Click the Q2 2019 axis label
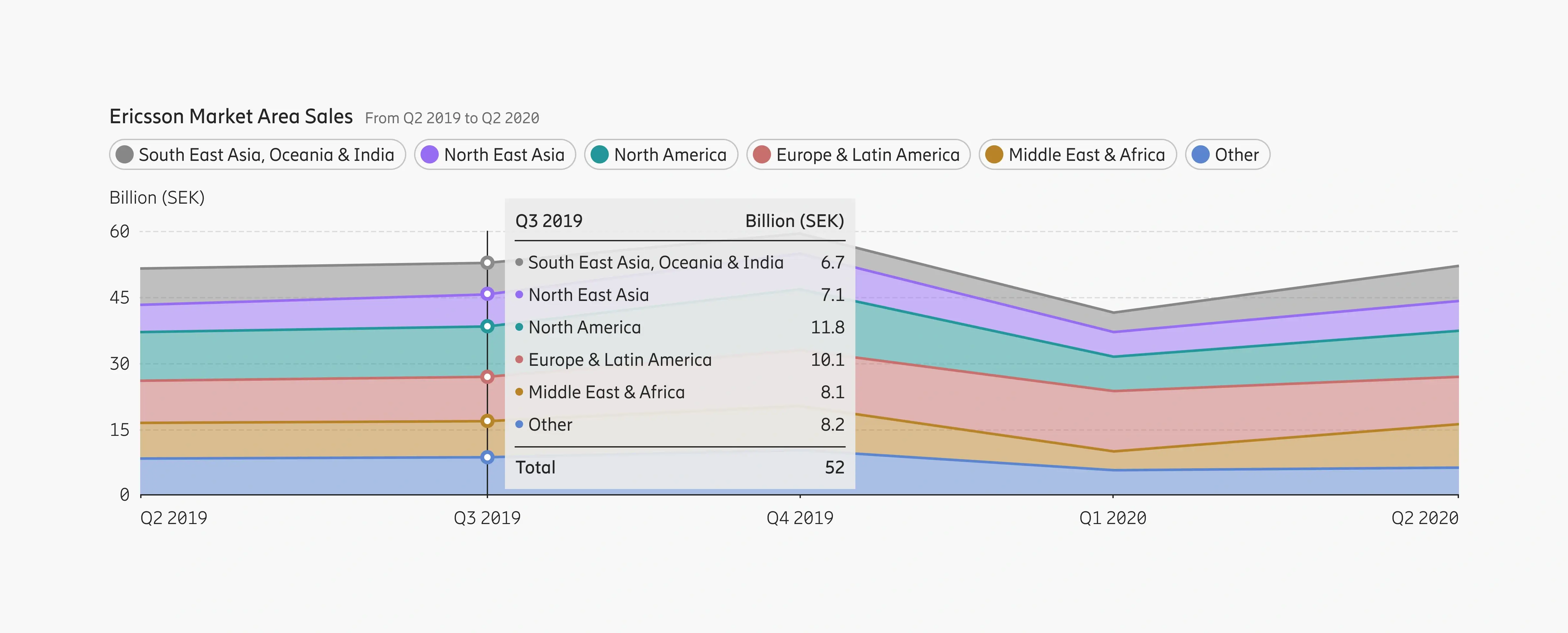The image size is (1568, 633). [174, 518]
